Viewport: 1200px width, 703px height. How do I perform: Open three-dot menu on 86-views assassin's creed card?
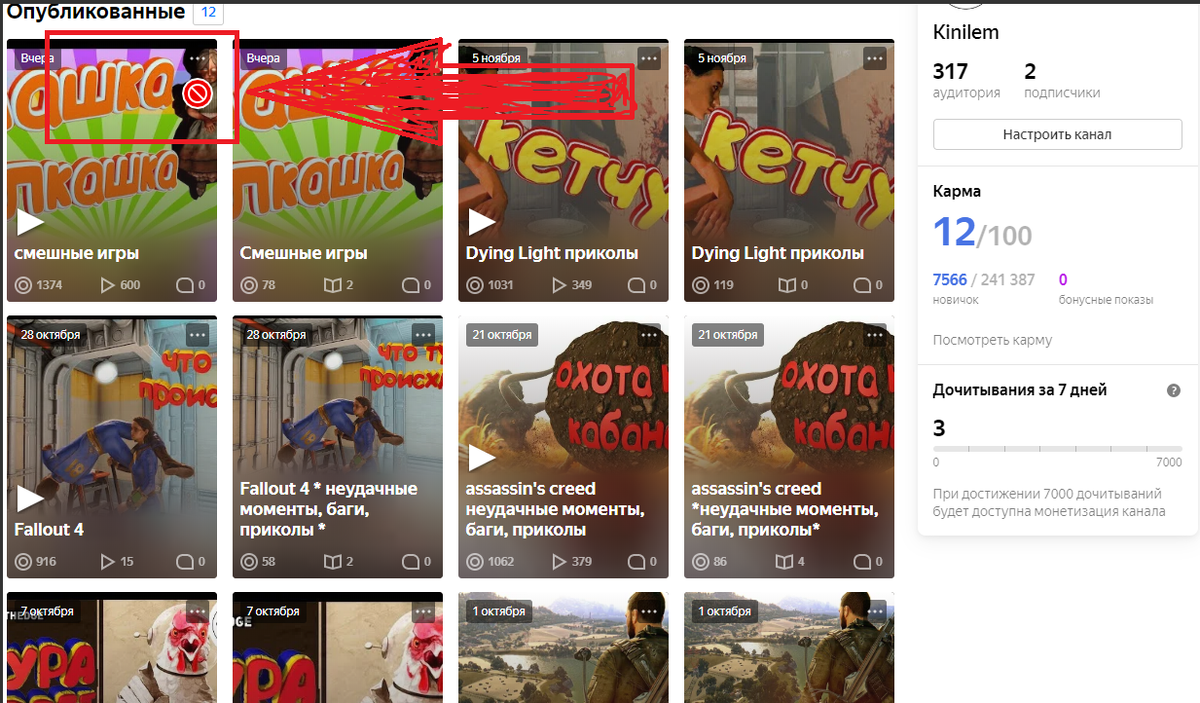click(x=875, y=335)
